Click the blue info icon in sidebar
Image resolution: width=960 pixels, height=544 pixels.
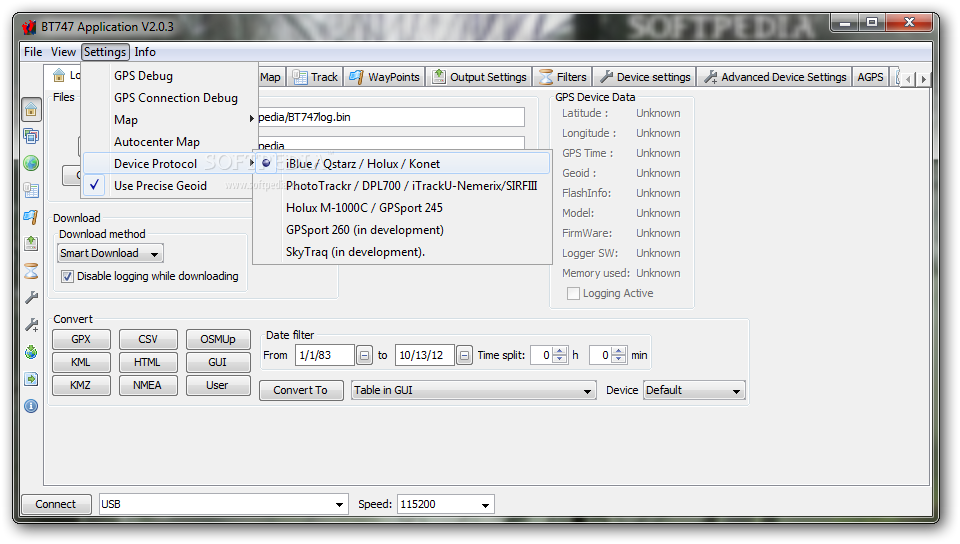point(31,406)
